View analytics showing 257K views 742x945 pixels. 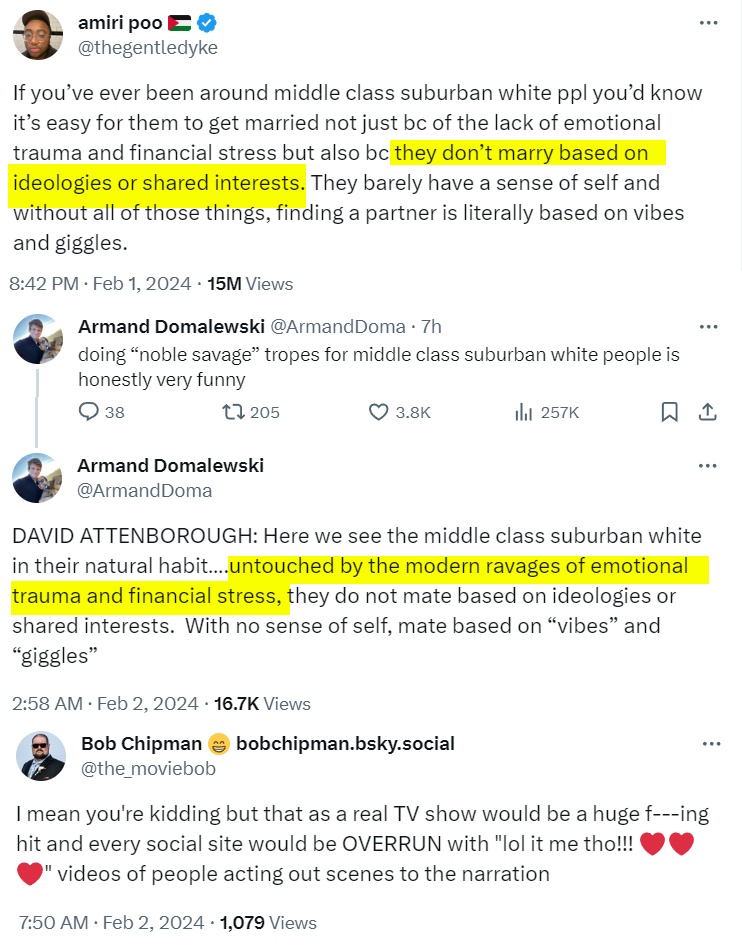[x=523, y=412]
